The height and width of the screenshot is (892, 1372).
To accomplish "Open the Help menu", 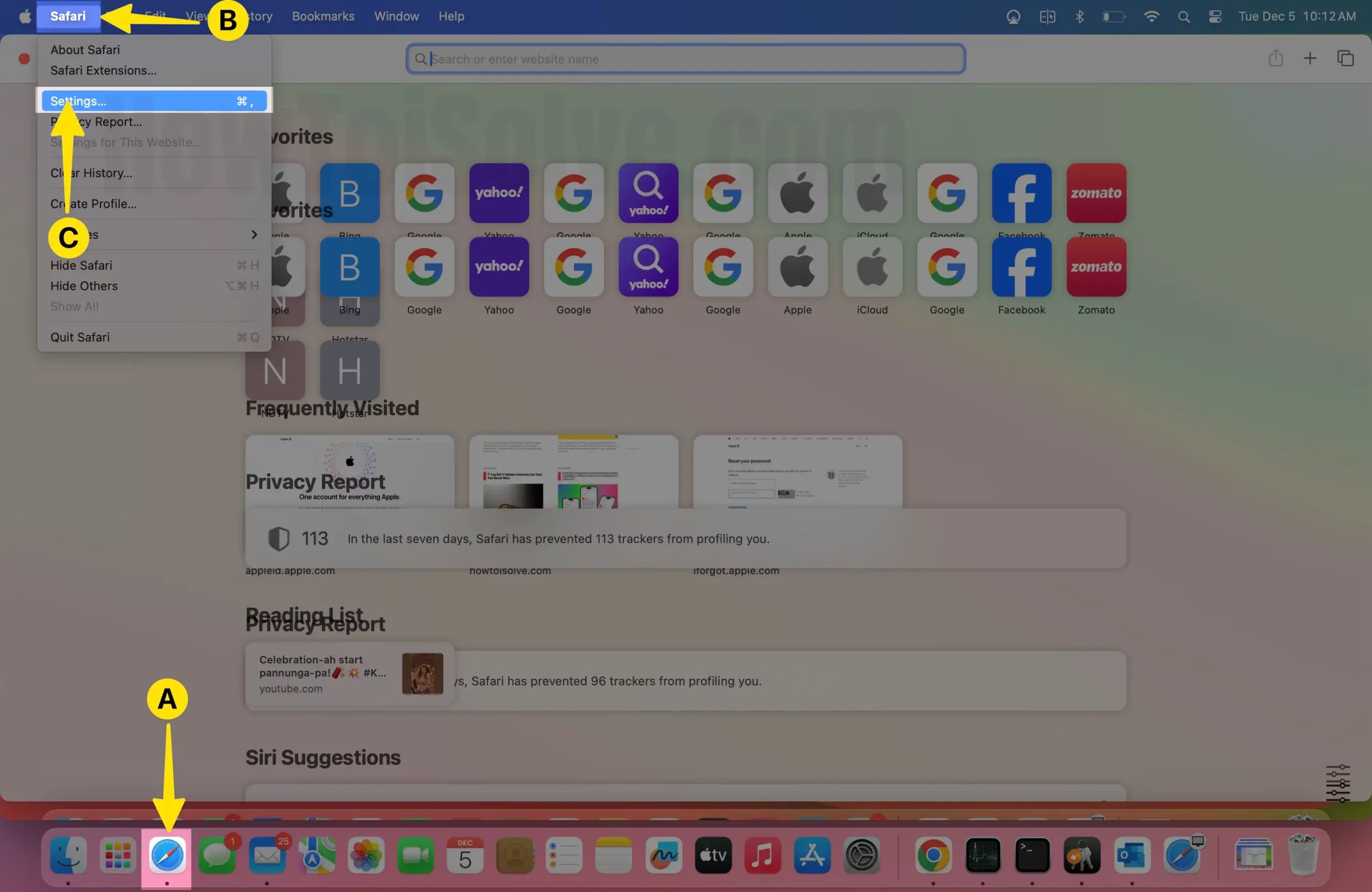I will click(451, 17).
